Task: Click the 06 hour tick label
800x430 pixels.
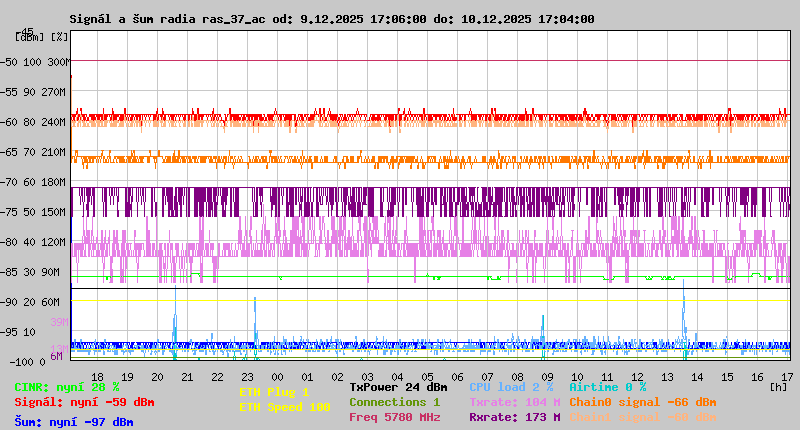Action: [x=457, y=376]
